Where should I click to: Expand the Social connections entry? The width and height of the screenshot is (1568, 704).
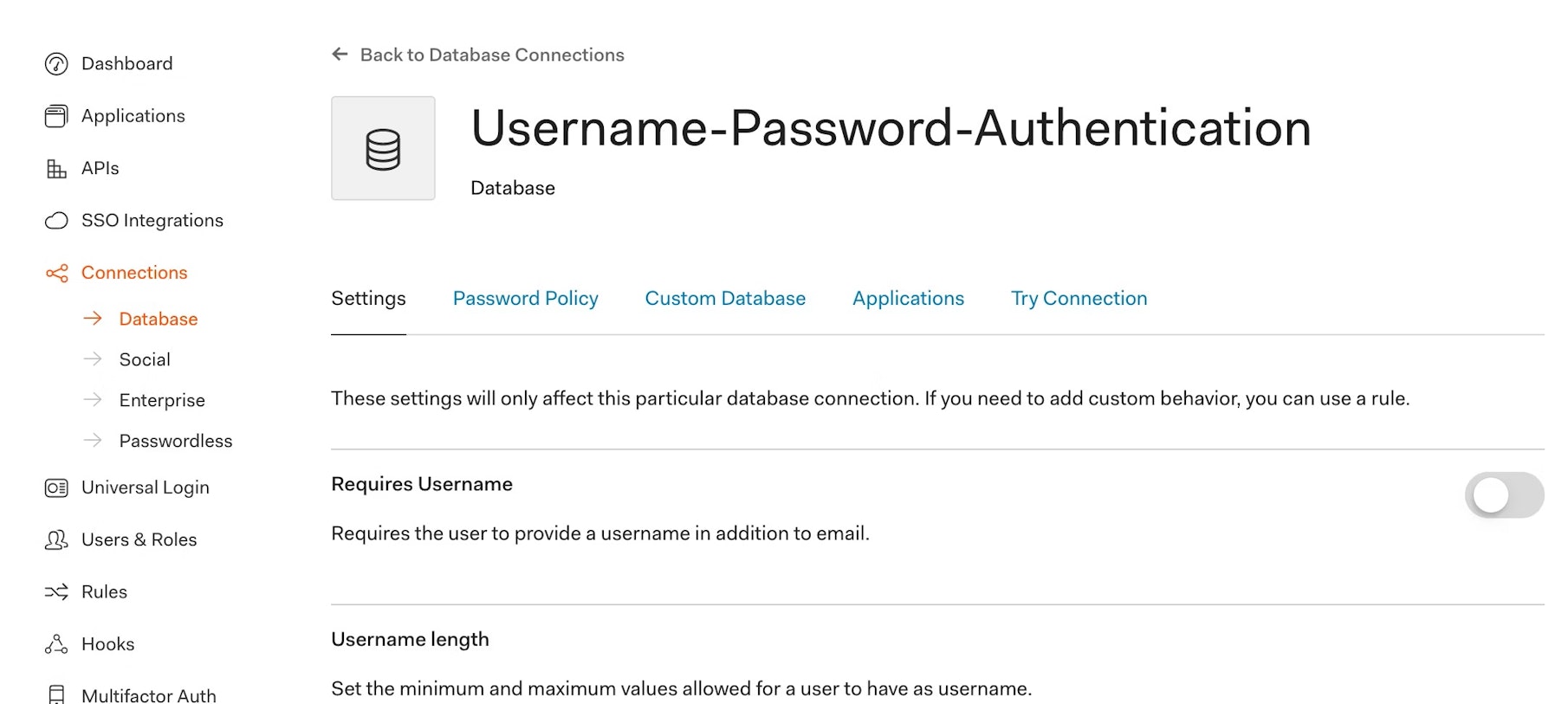144,358
